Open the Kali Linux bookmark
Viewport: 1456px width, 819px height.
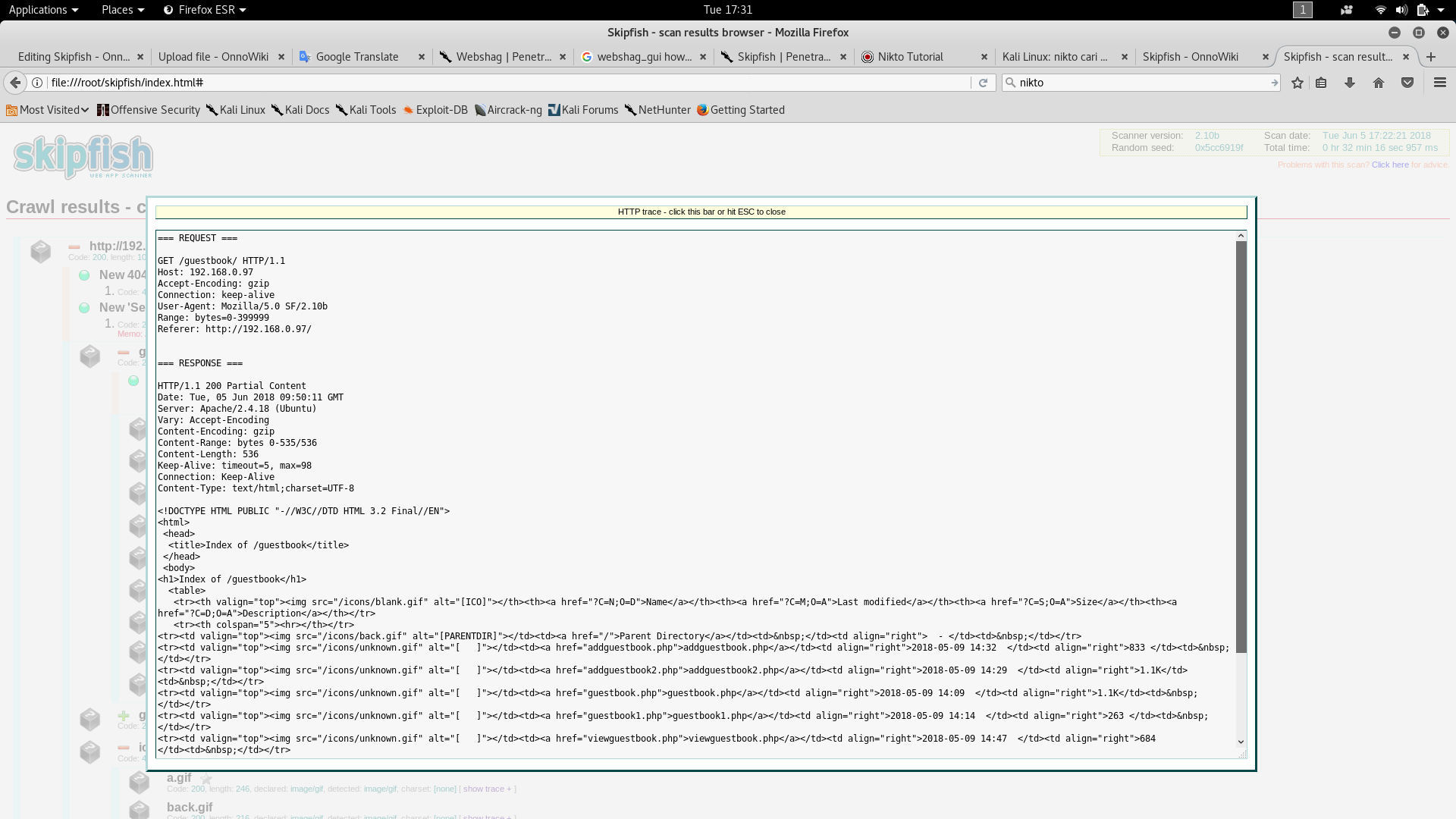pos(236,110)
